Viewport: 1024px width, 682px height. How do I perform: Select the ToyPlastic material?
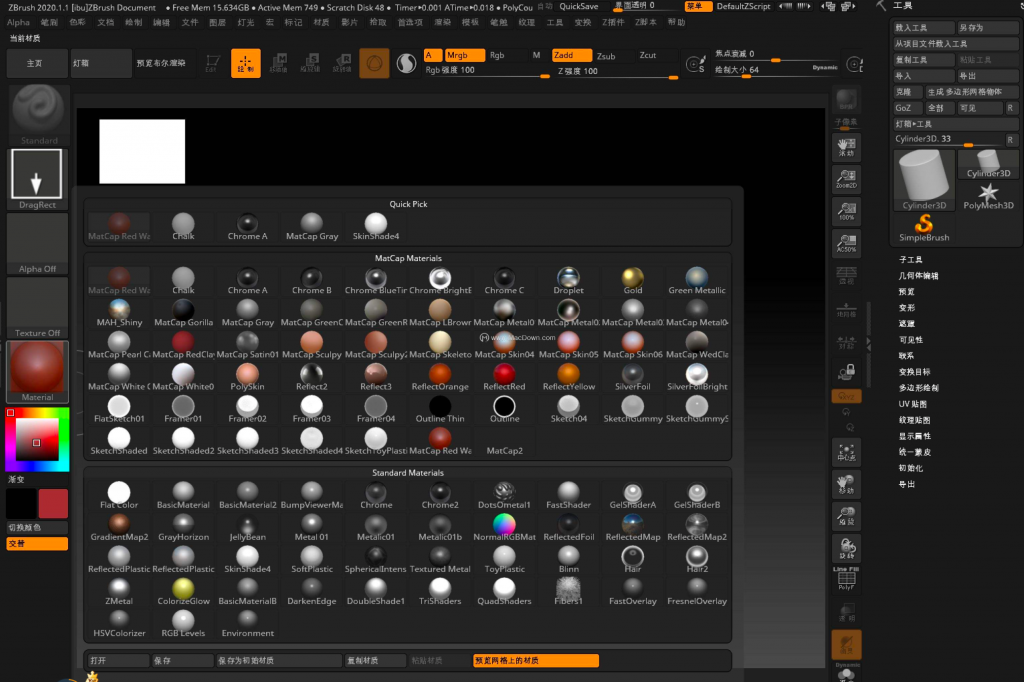tap(504, 559)
